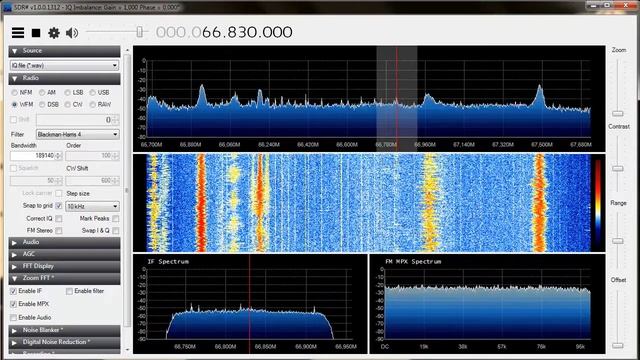Select the RAW radio mode
The height and width of the screenshot is (360, 640).
pyautogui.click(x=93, y=104)
